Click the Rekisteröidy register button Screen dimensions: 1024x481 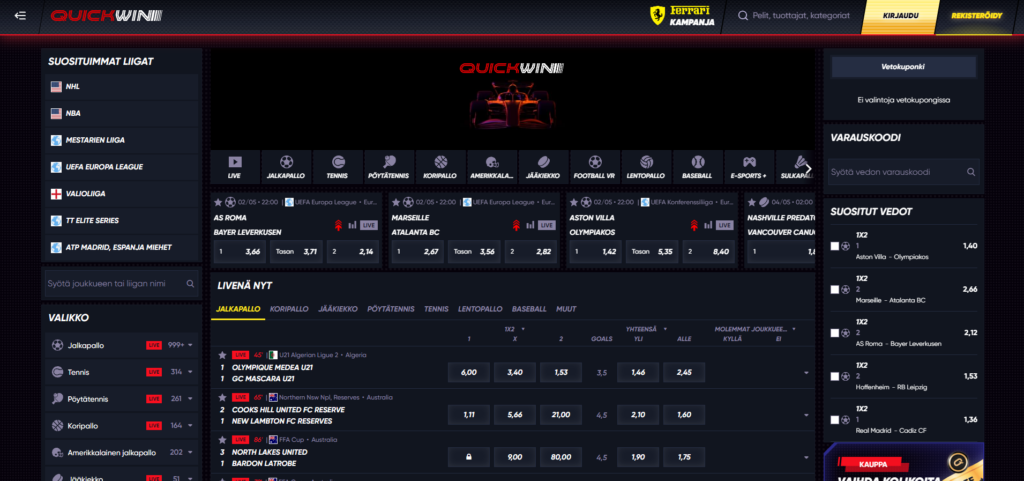click(x=976, y=16)
